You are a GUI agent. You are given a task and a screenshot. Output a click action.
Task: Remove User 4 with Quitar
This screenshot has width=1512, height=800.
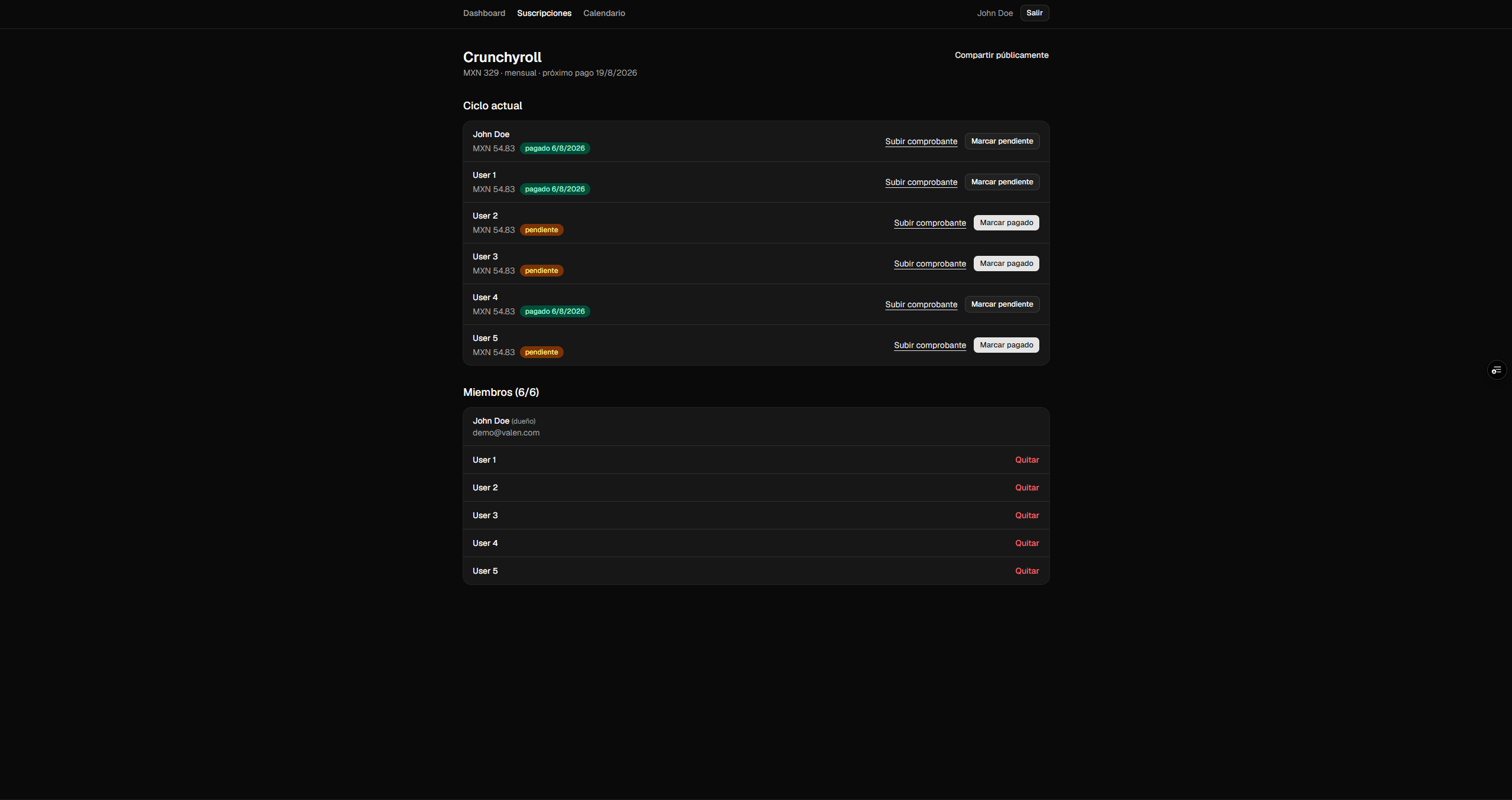[x=1027, y=543]
